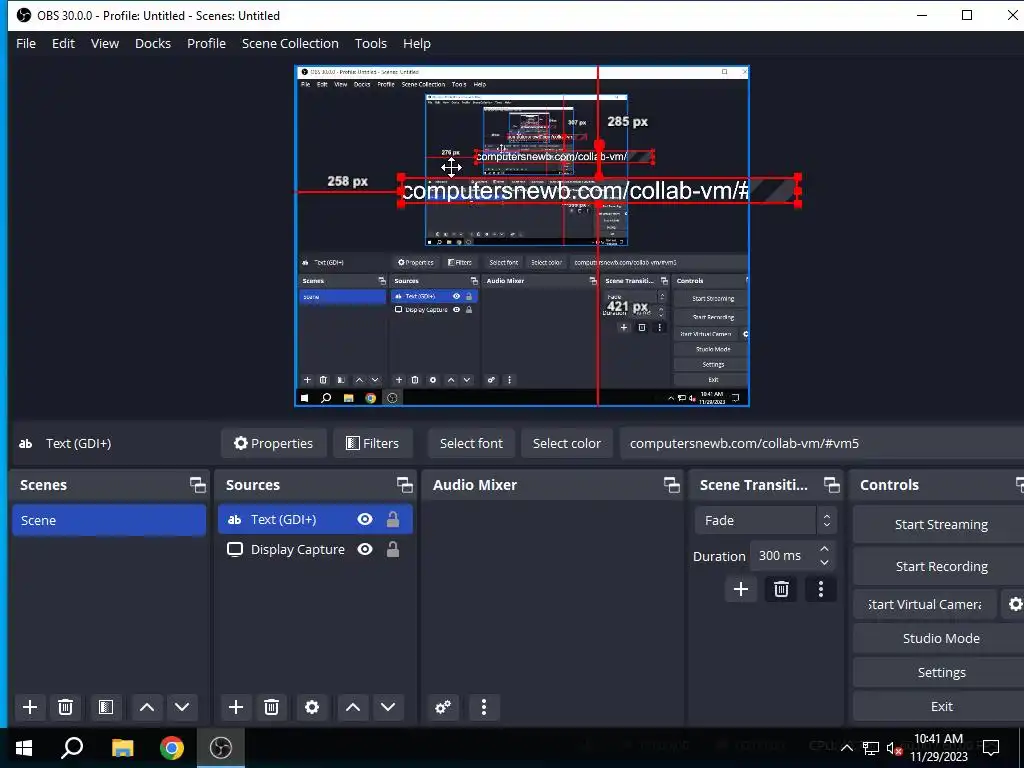Click Select color button
The height and width of the screenshot is (768, 1024).
(567, 443)
